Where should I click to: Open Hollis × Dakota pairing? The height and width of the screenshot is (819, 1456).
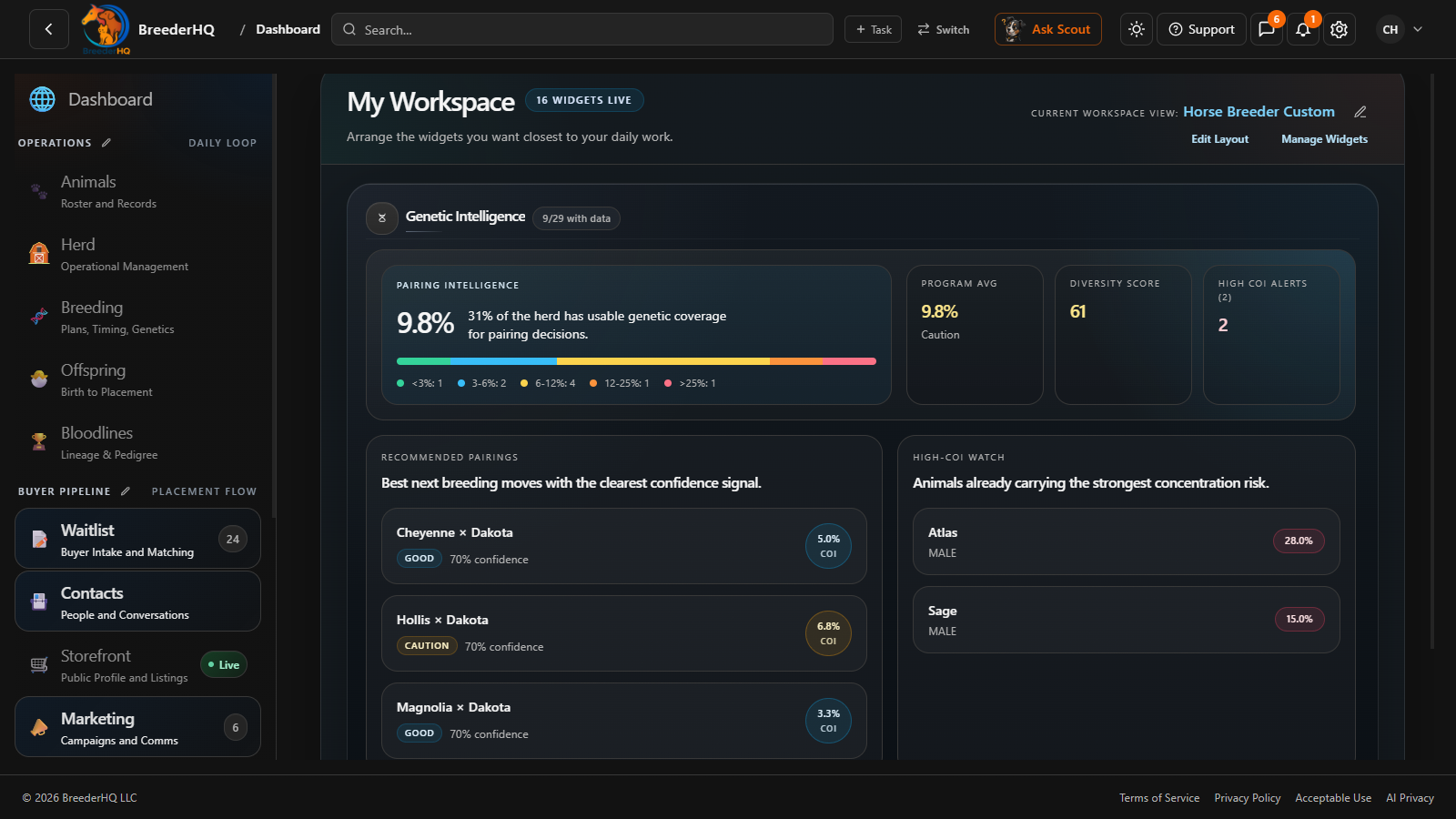coord(624,633)
